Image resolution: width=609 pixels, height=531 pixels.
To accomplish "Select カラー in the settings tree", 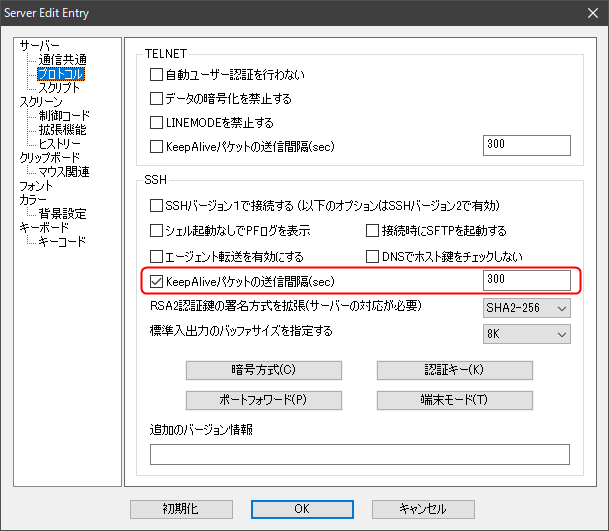I will click(x=33, y=200).
